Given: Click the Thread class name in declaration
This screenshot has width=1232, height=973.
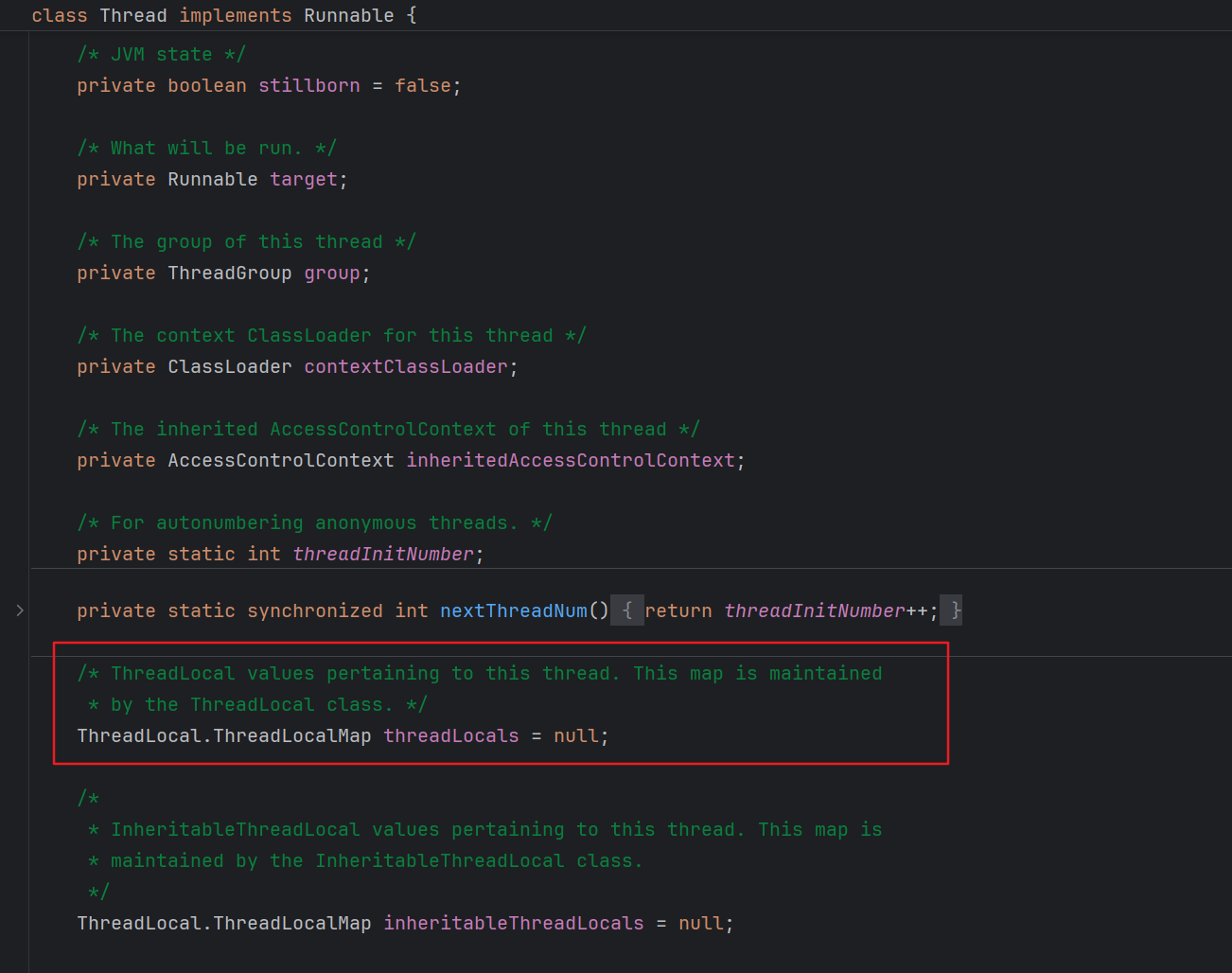Looking at the screenshot, I should (133, 15).
